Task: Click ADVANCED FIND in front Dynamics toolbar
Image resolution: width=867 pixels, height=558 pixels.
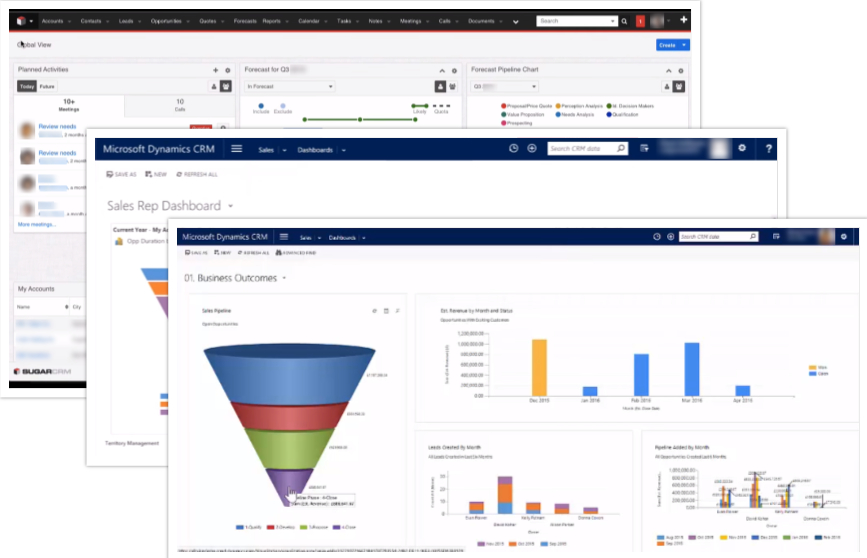Action: tap(296, 253)
